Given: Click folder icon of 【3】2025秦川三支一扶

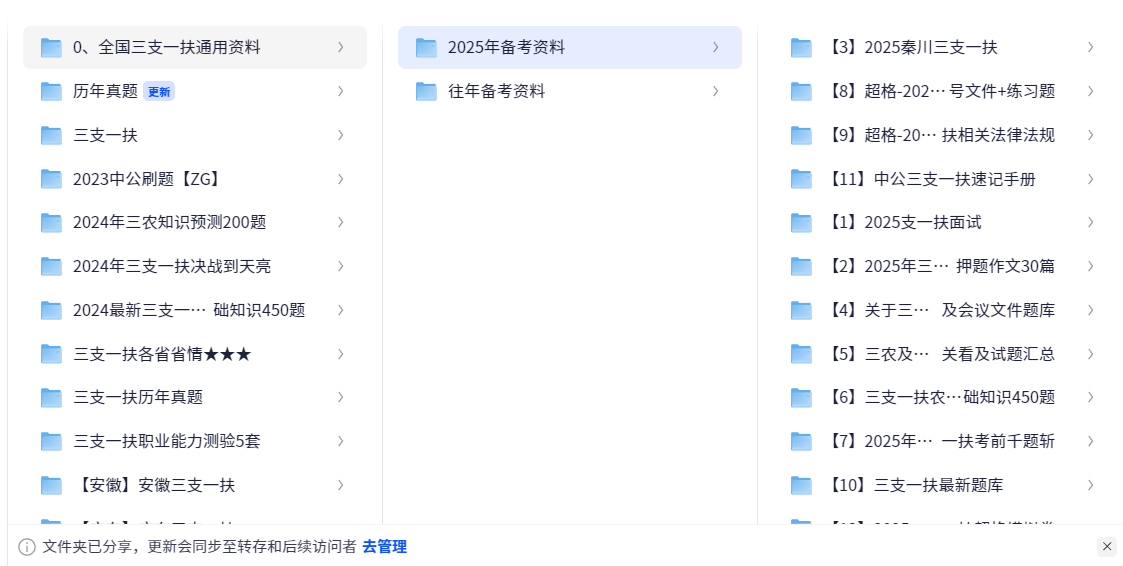Looking at the screenshot, I should point(801,47).
